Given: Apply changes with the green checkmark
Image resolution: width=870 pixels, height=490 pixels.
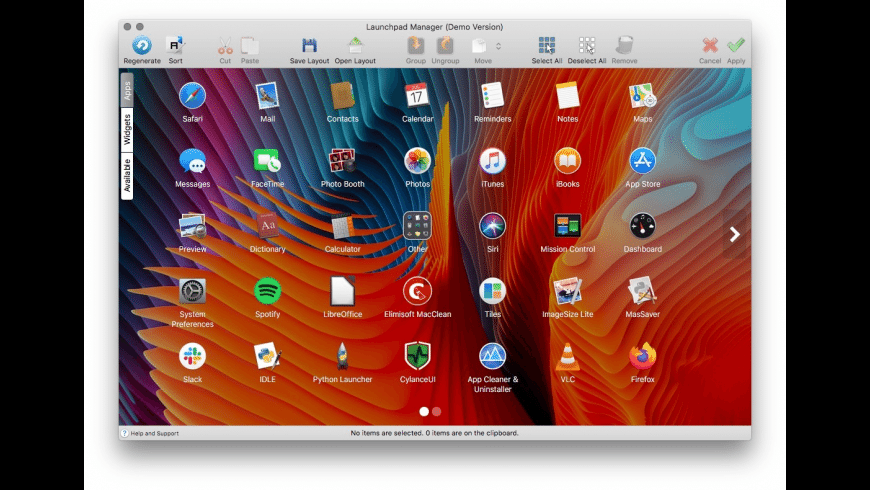Looking at the screenshot, I should (x=736, y=46).
